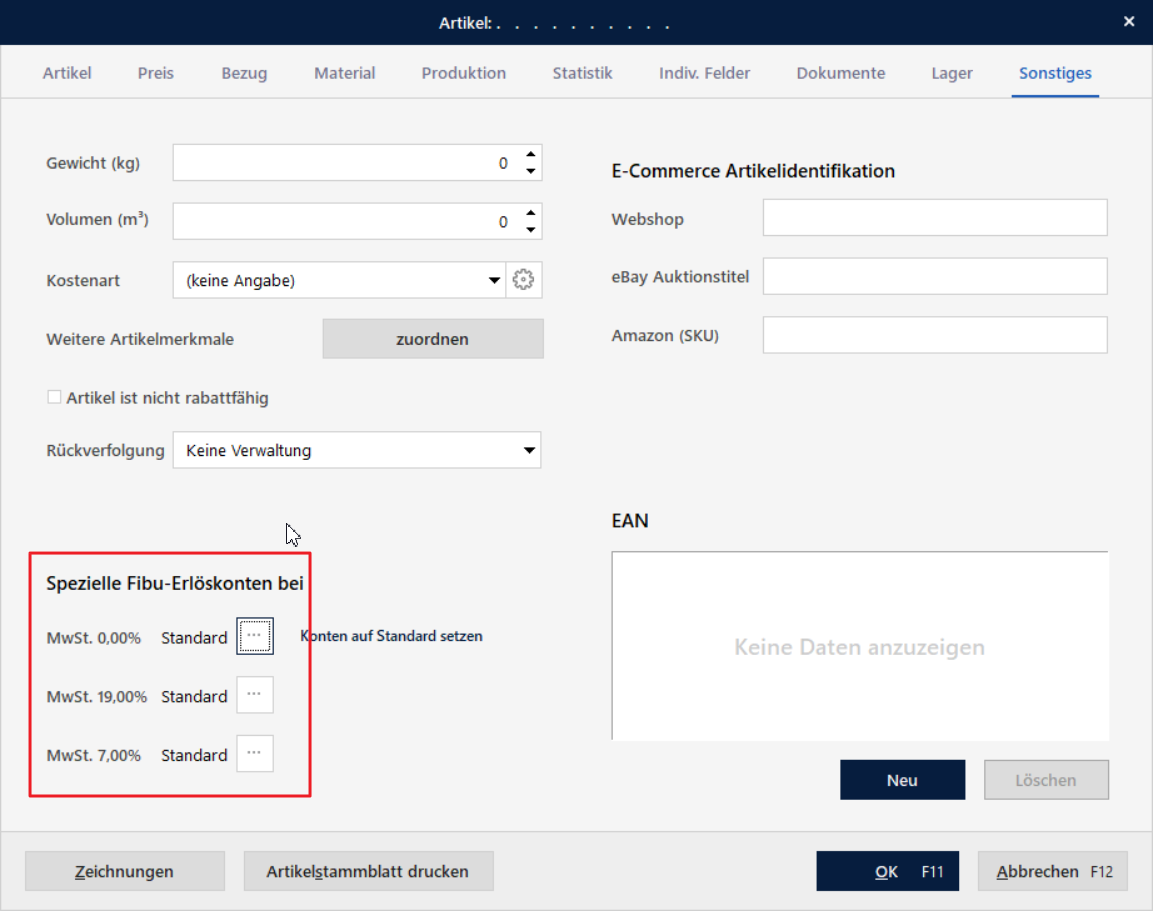Toggle 'Artikel ist nicht rabattfähig' checkbox
The image size is (1153, 911).
tap(54, 397)
